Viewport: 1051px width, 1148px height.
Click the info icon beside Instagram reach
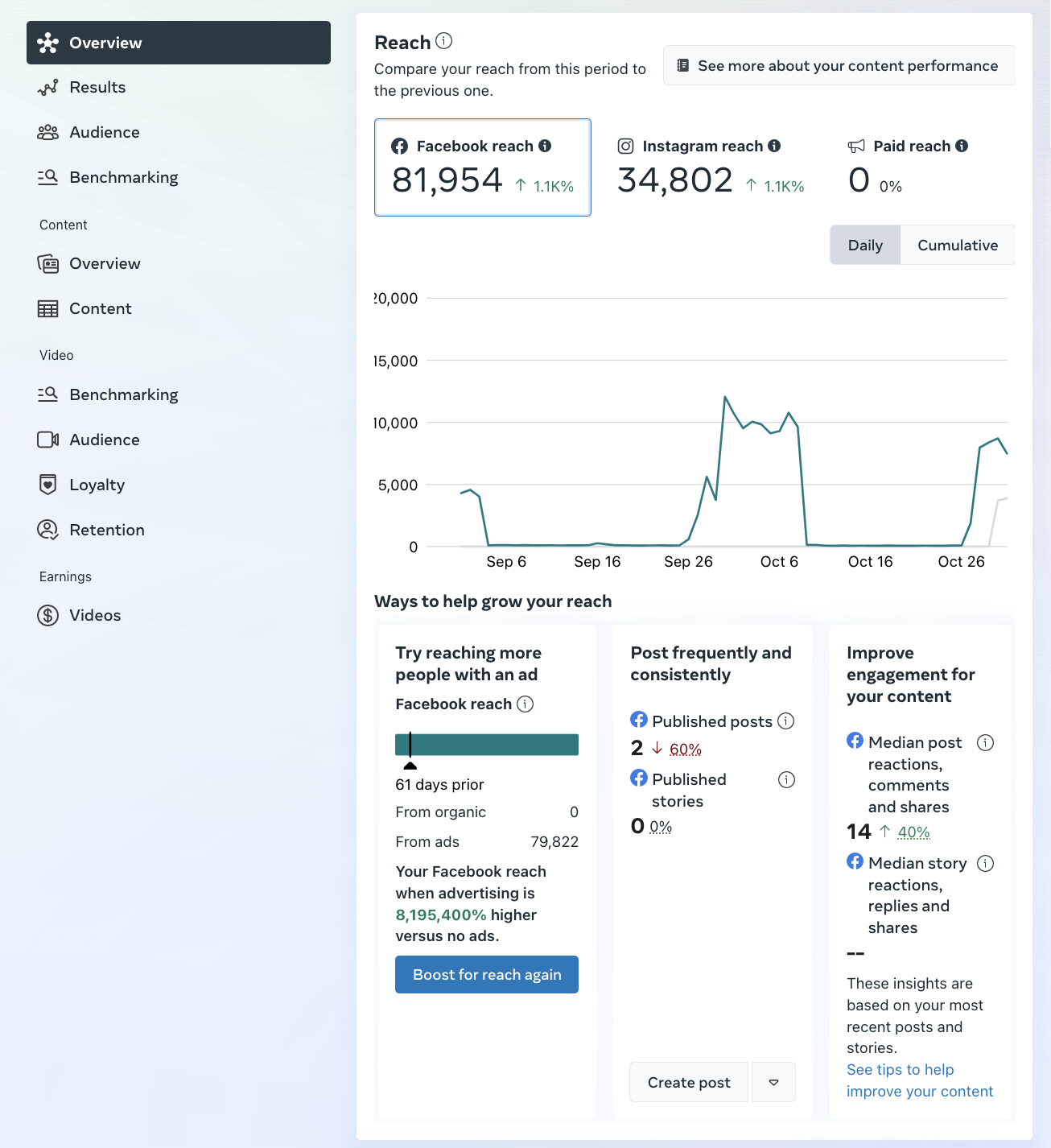click(x=774, y=146)
